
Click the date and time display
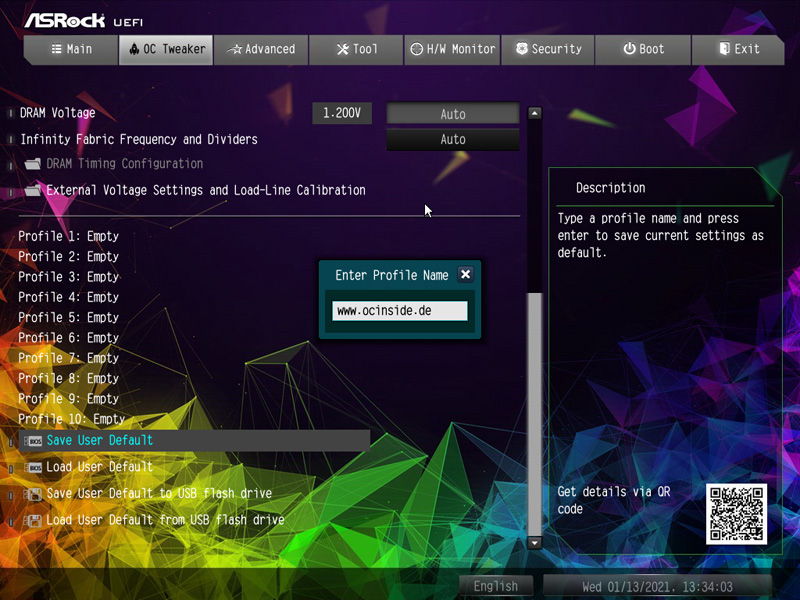pyautogui.click(x=657, y=587)
